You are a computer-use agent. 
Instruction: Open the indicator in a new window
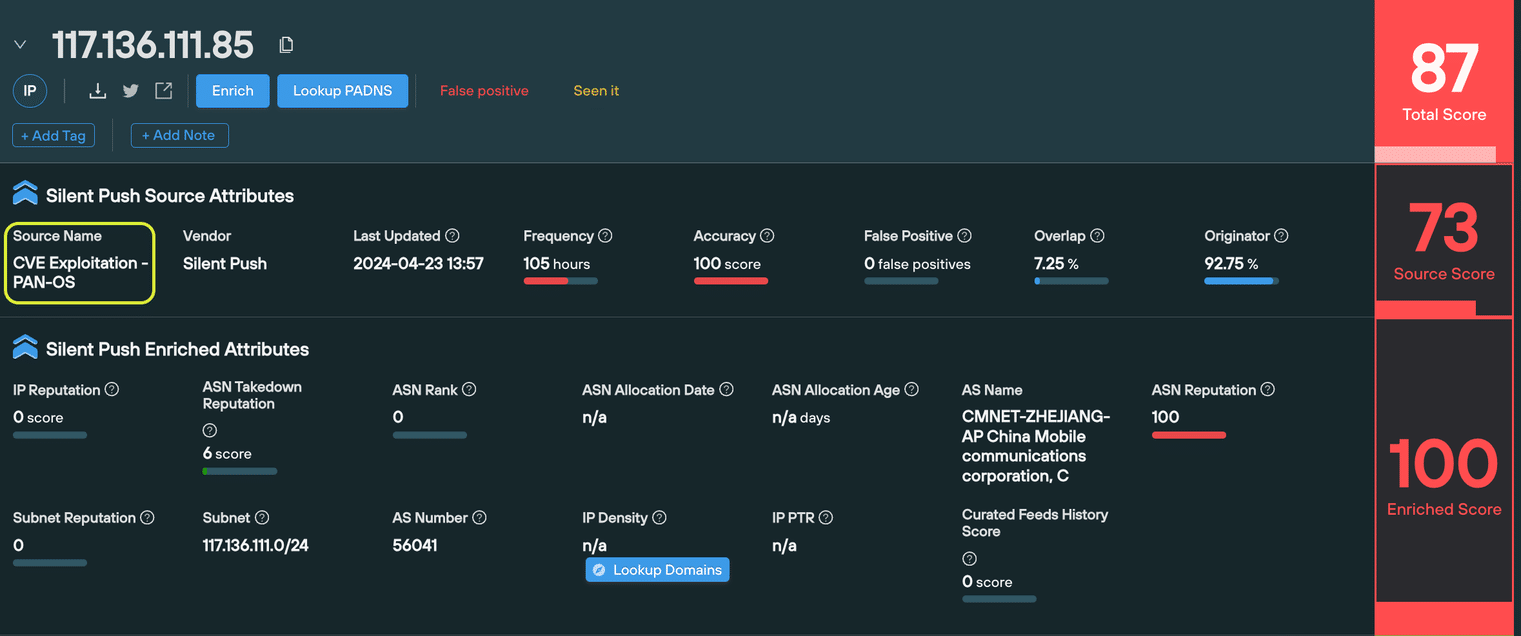pyautogui.click(x=164, y=91)
